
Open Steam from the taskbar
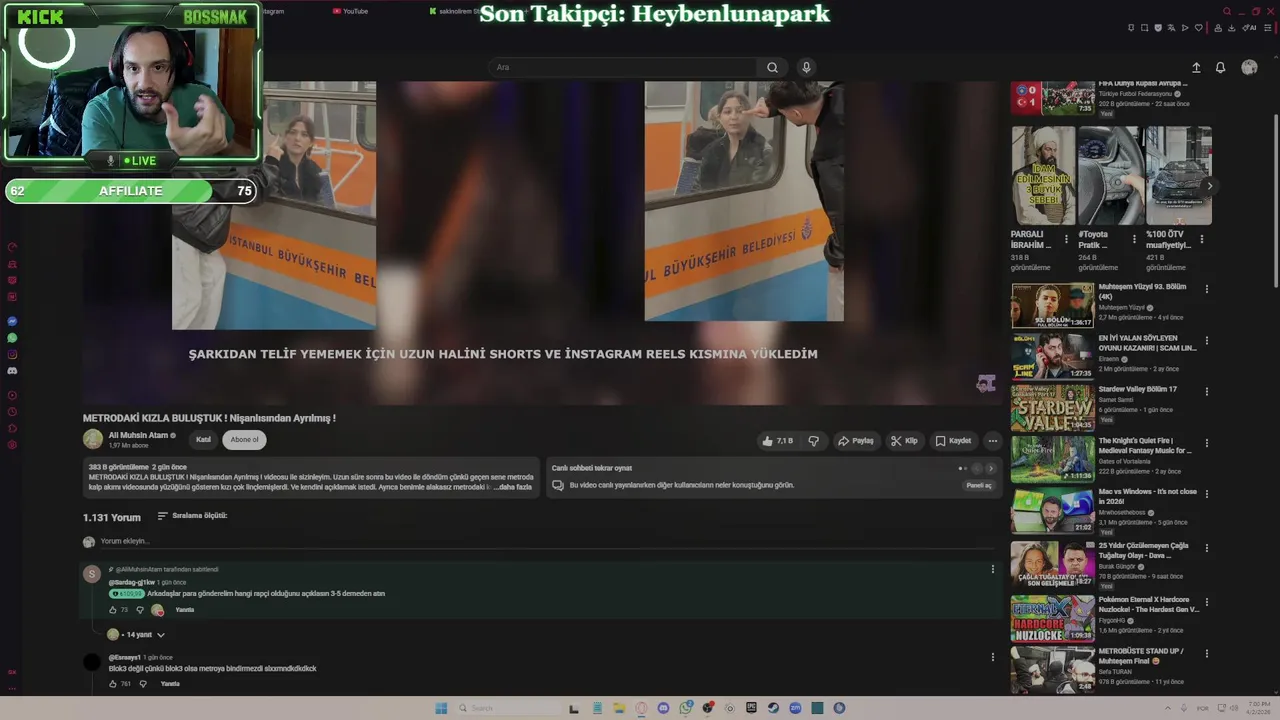point(773,708)
